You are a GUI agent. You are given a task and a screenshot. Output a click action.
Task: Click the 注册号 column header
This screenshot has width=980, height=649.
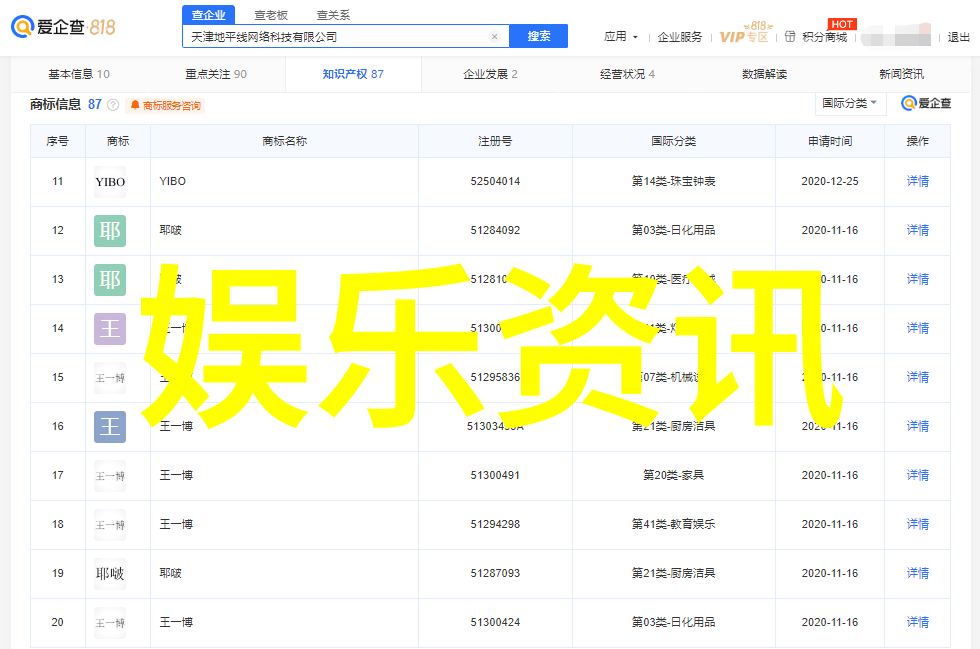[495, 141]
